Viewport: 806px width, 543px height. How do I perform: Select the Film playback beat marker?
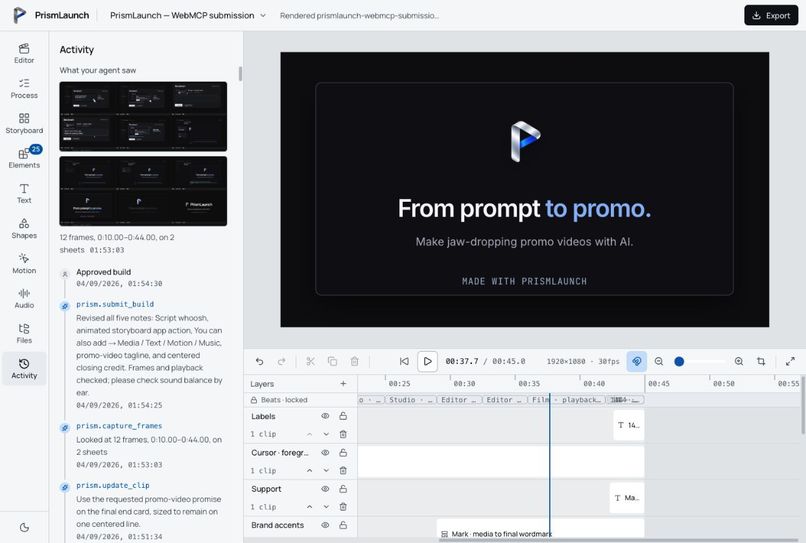(565, 400)
